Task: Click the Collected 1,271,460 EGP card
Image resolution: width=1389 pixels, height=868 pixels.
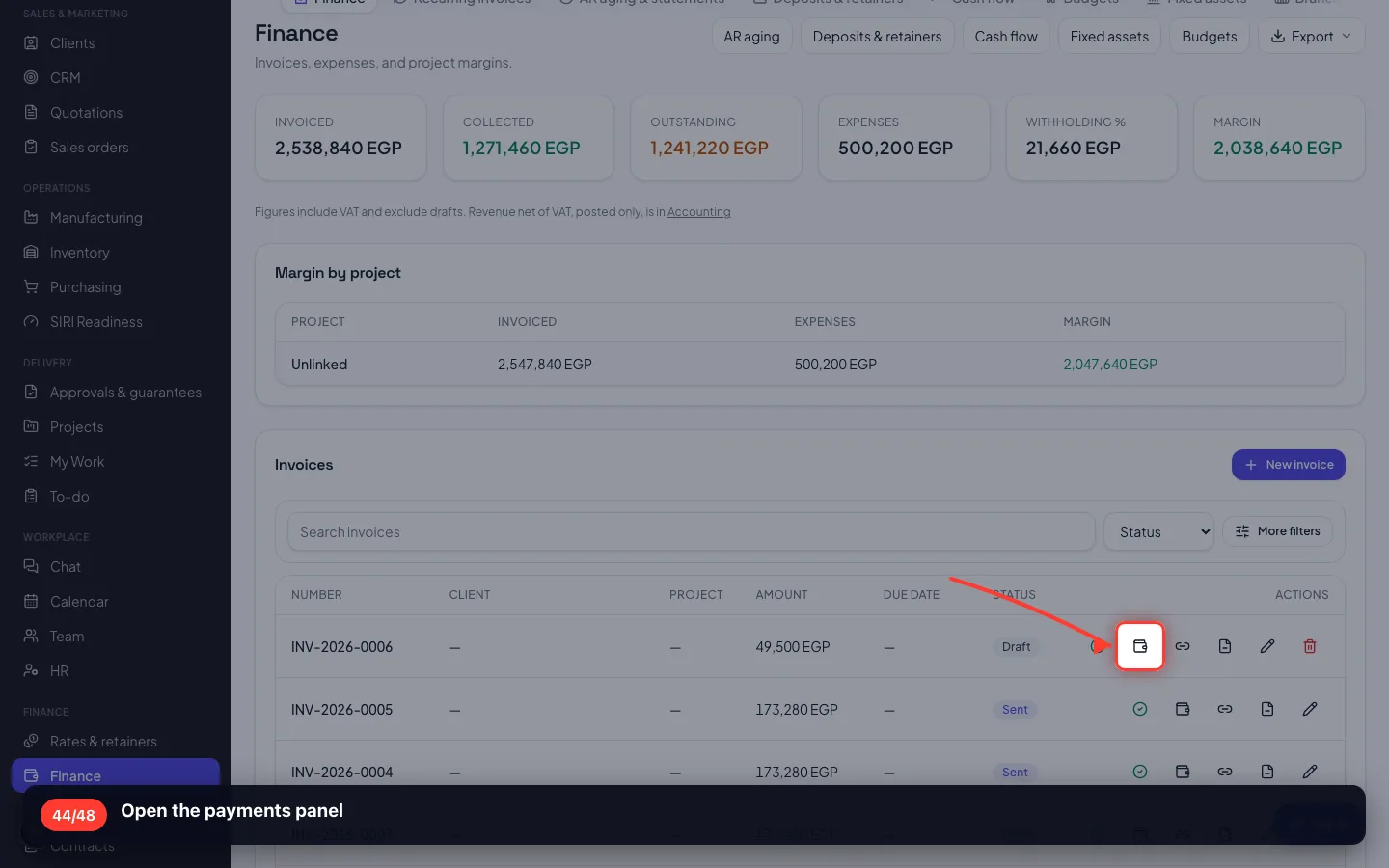Action: tap(529, 138)
